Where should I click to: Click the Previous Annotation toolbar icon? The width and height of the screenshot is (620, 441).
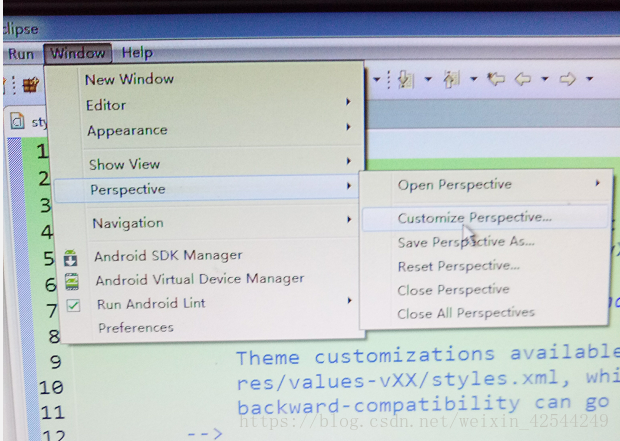[x=451, y=79]
